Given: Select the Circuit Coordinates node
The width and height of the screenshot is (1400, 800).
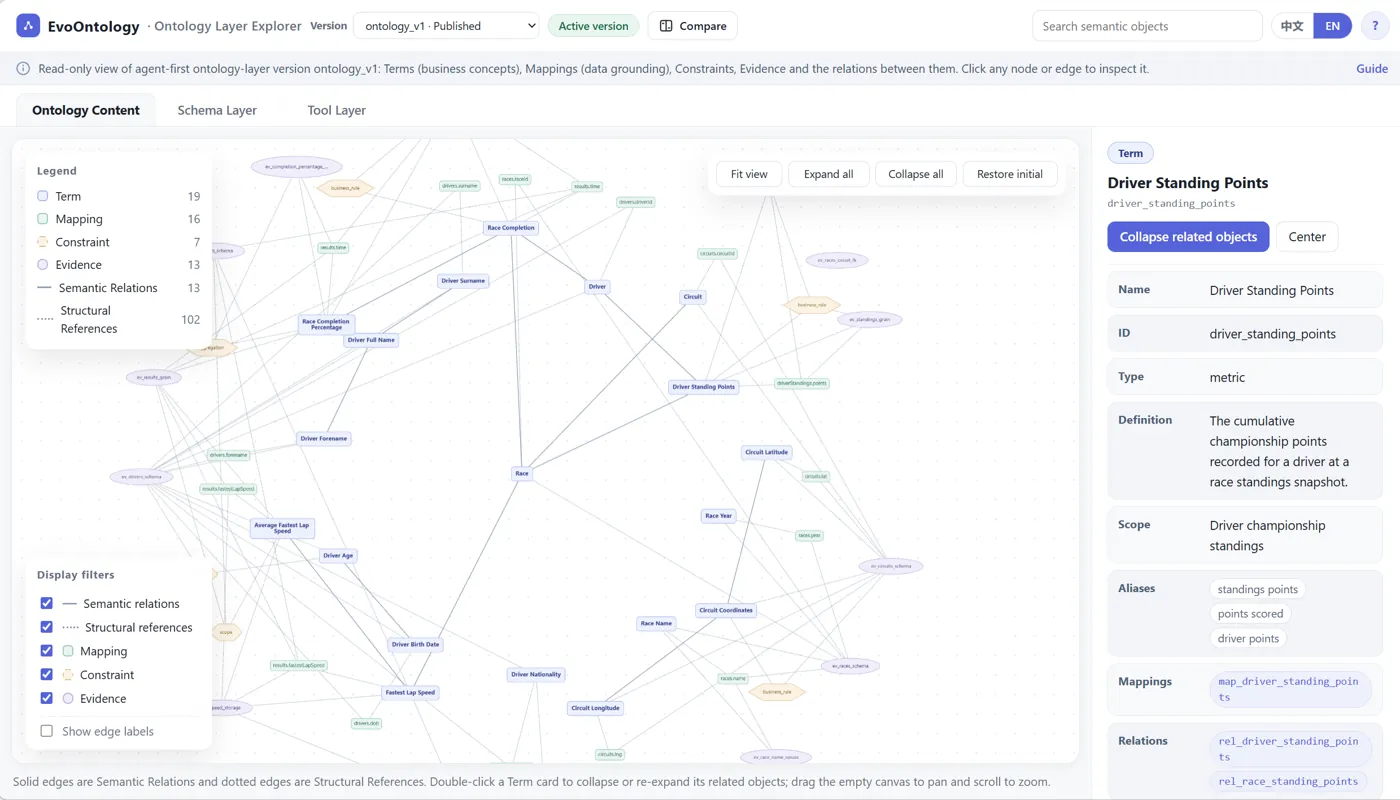Looking at the screenshot, I should (x=726, y=610).
